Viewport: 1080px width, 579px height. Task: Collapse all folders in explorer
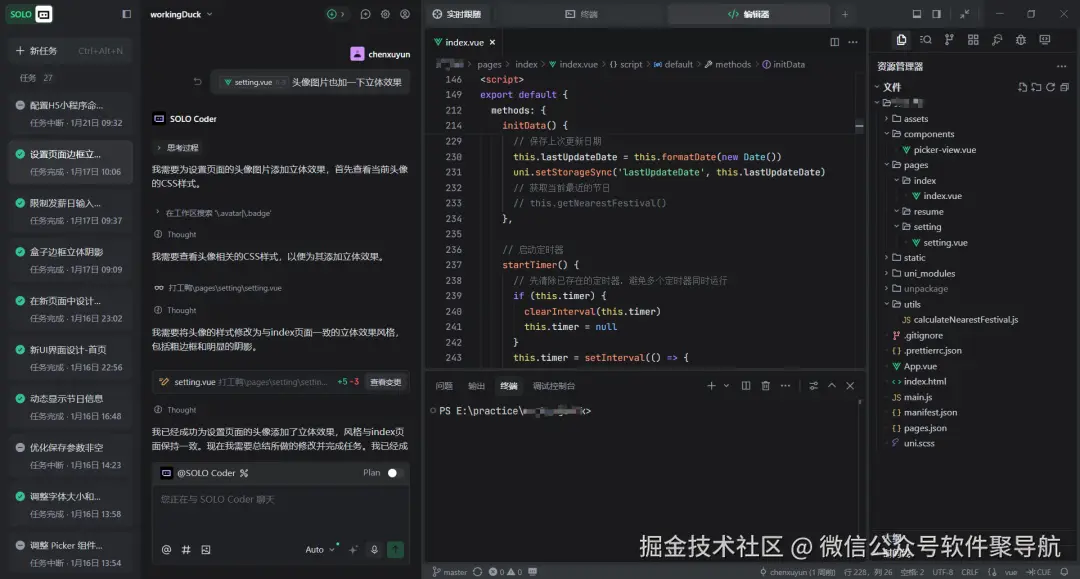coord(1064,87)
